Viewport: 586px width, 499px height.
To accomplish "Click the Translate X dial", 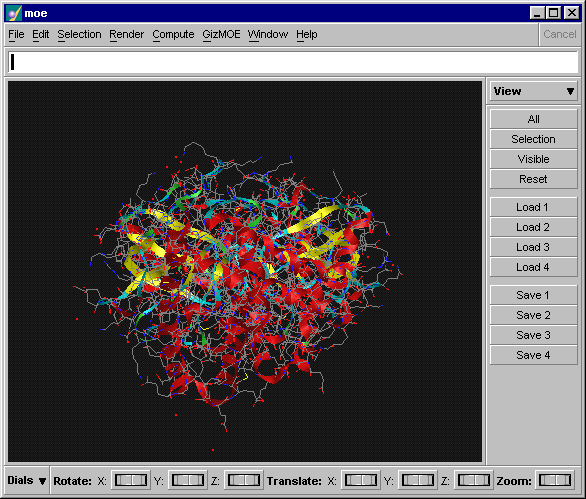I will [x=361, y=480].
